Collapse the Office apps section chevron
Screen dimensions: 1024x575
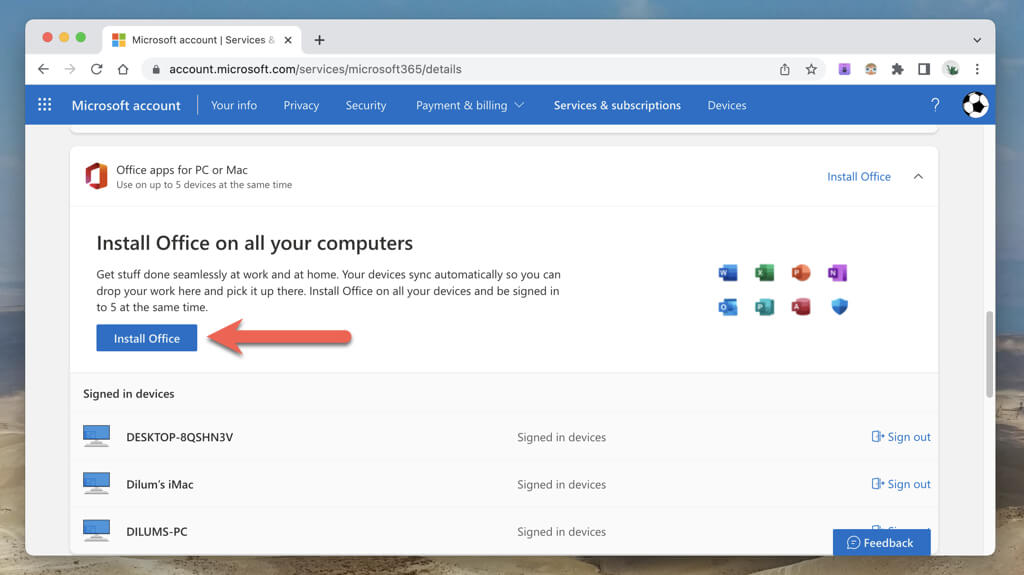(x=918, y=176)
